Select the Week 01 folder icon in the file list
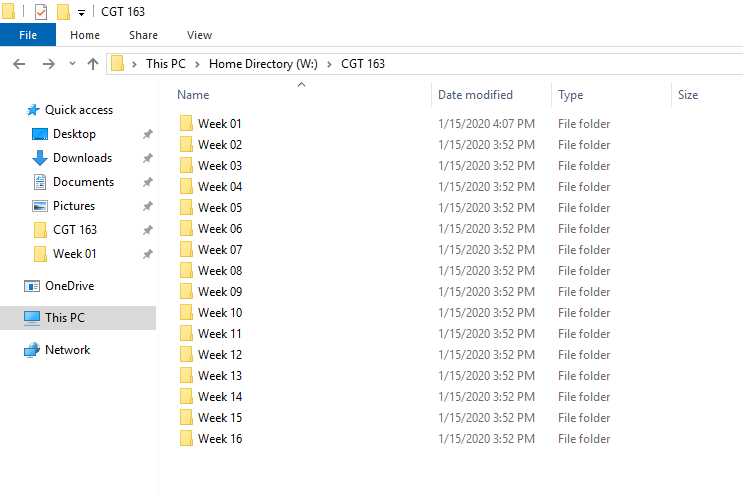Image resolution: width=743 pixels, height=496 pixels. tap(186, 123)
